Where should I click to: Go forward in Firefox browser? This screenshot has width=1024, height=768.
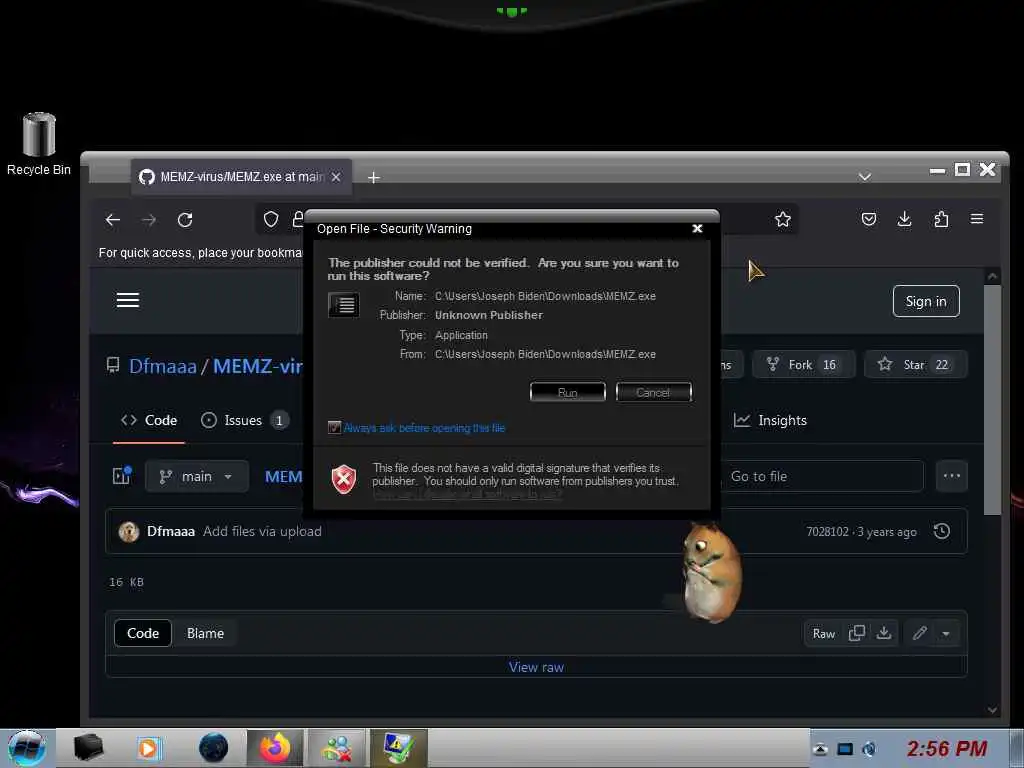(x=149, y=219)
